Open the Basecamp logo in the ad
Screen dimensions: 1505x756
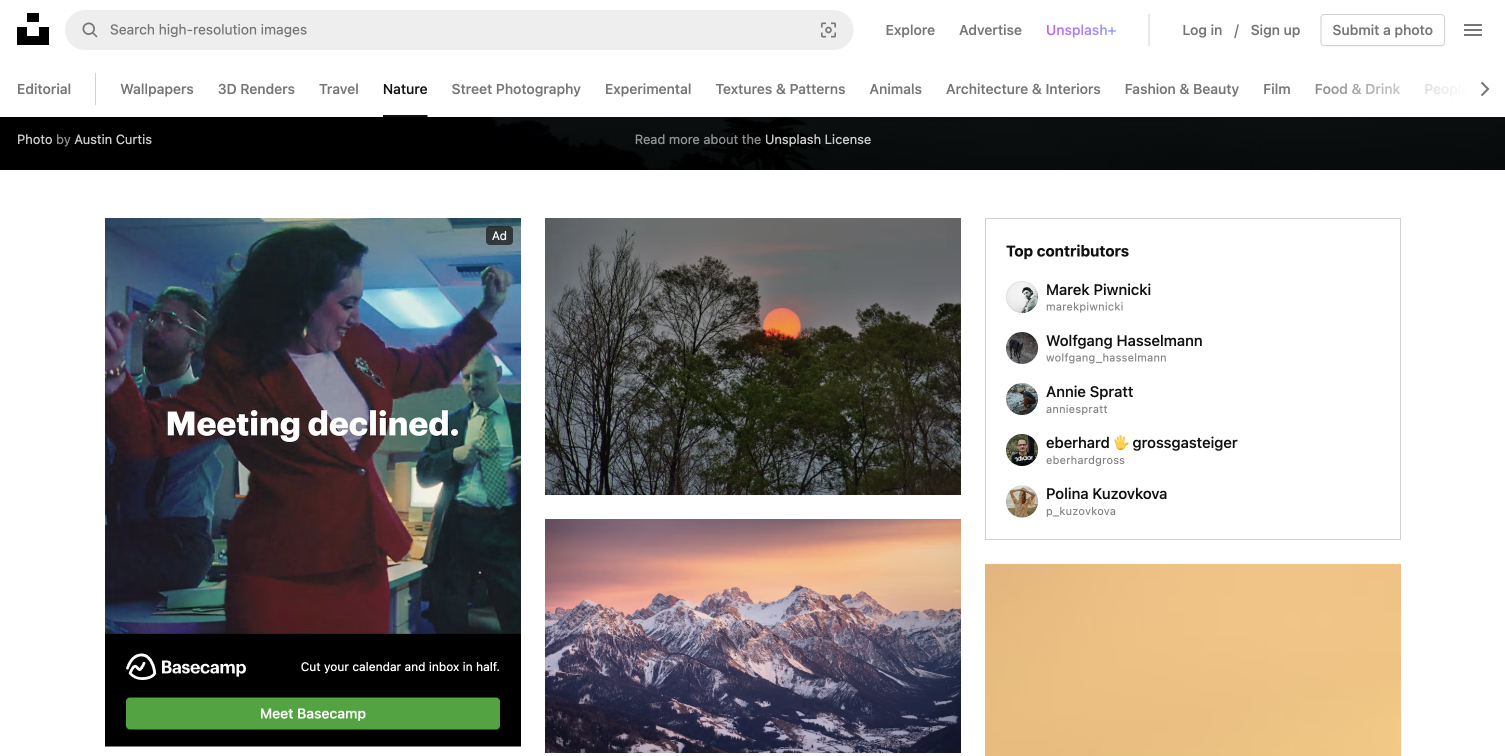point(186,666)
